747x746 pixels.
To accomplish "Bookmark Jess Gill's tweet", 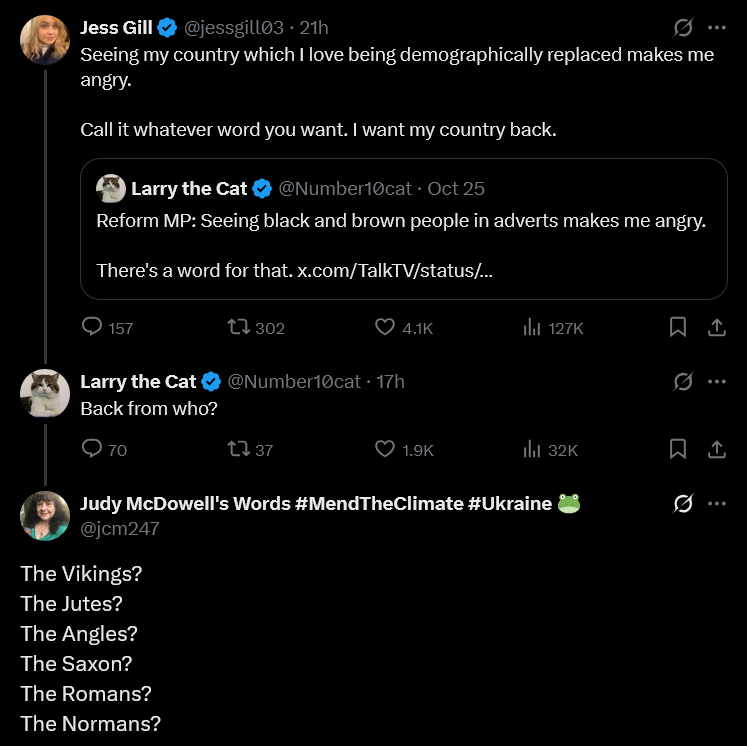I will pyautogui.click(x=677, y=327).
